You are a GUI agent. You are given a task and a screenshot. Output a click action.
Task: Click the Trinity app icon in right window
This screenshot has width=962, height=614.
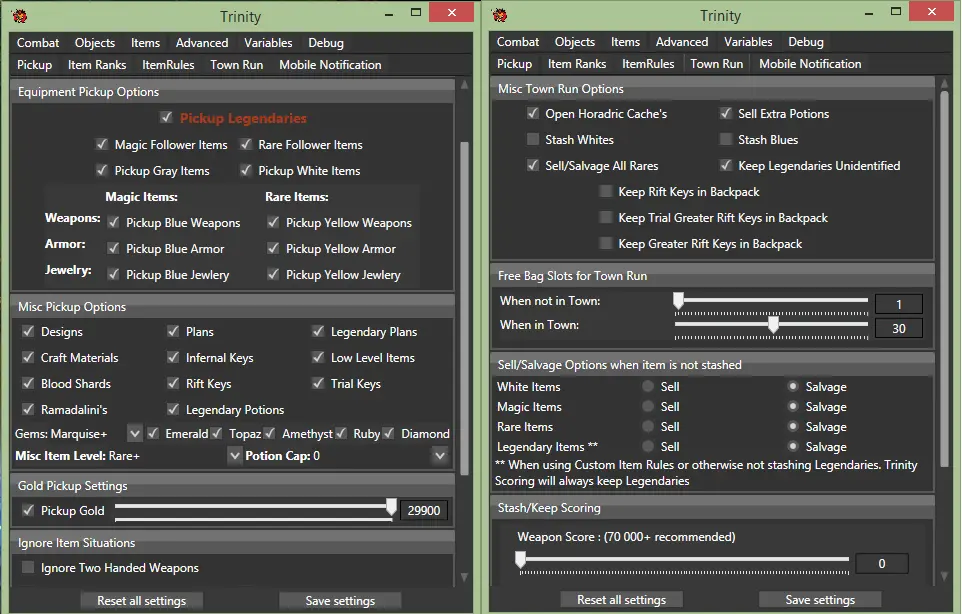tap(500, 15)
